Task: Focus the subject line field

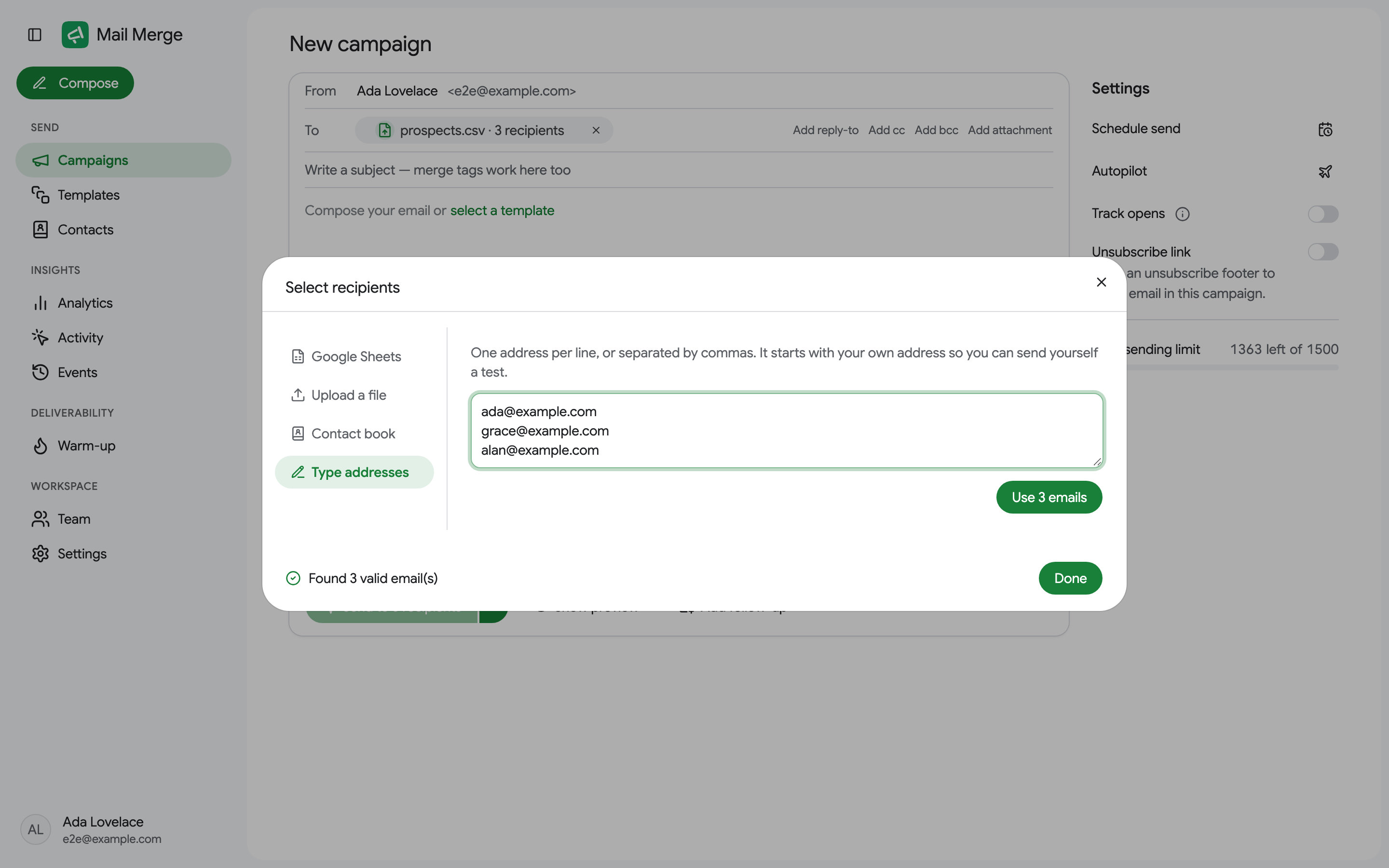Action: 679,170
